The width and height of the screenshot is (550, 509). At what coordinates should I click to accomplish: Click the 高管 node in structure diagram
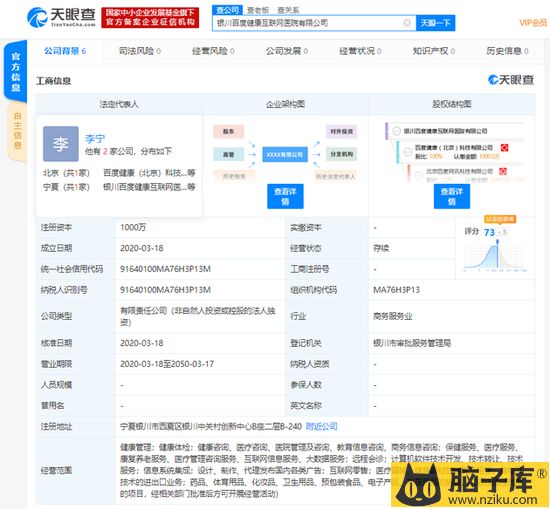(x=228, y=154)
